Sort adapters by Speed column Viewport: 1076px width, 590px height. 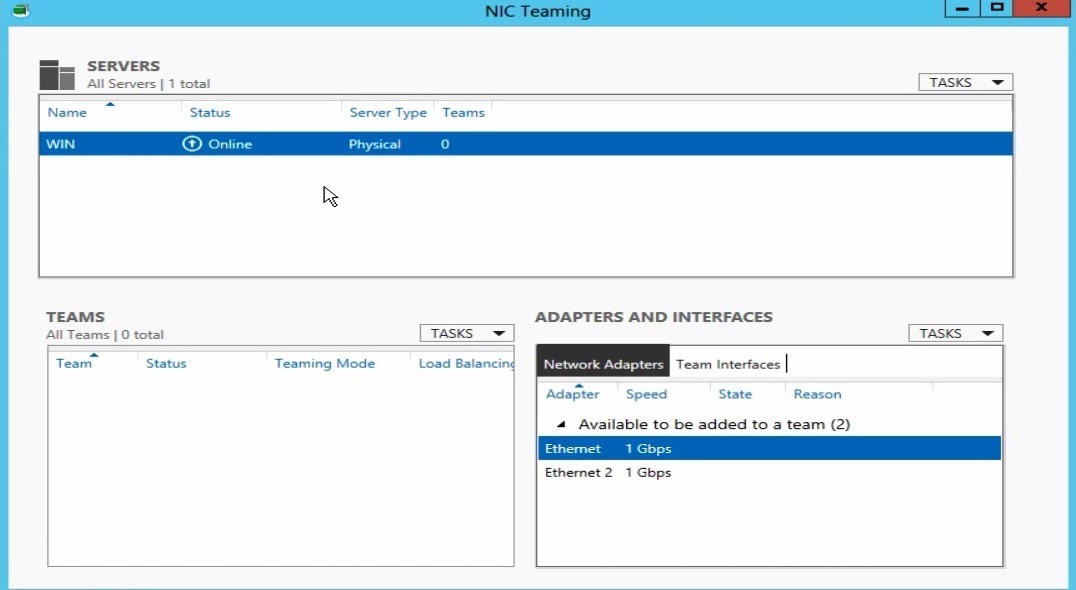point(646,394)
